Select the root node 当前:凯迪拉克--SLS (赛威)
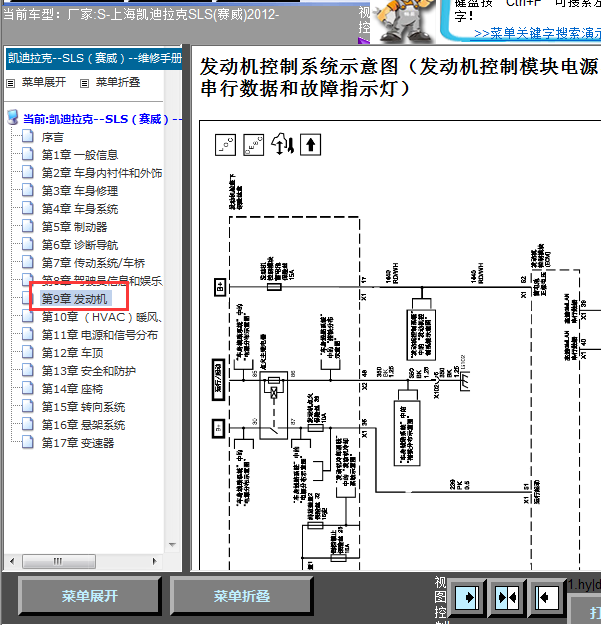The width and height of the screenshot is (601, 625). [102, 119]
